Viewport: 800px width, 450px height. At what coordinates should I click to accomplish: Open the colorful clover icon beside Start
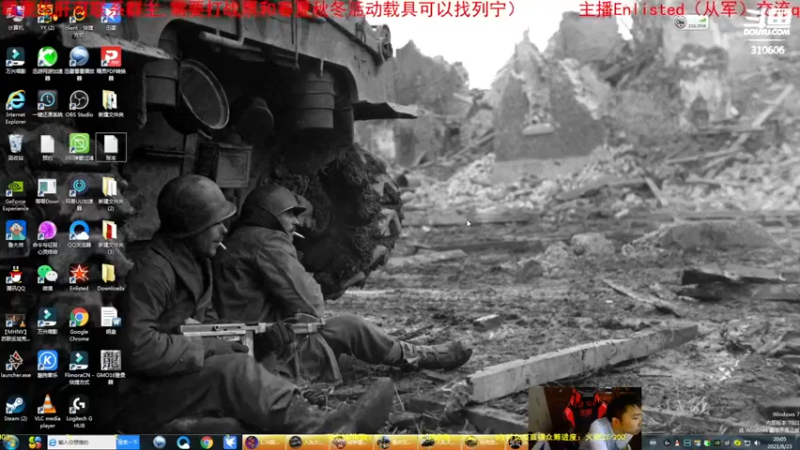click(35, 442)
